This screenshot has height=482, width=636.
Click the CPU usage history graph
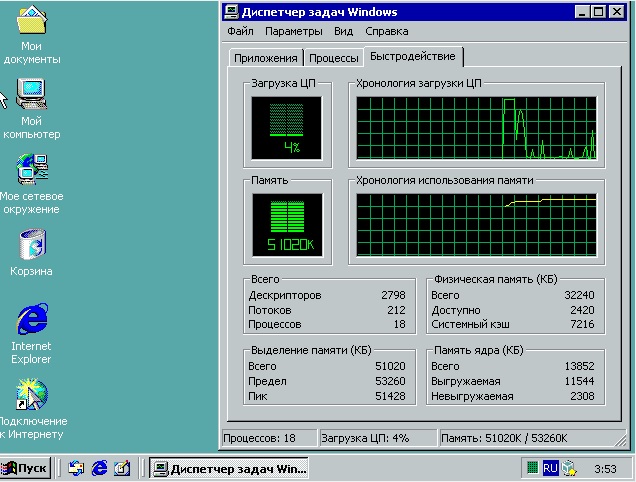[476, 129]
